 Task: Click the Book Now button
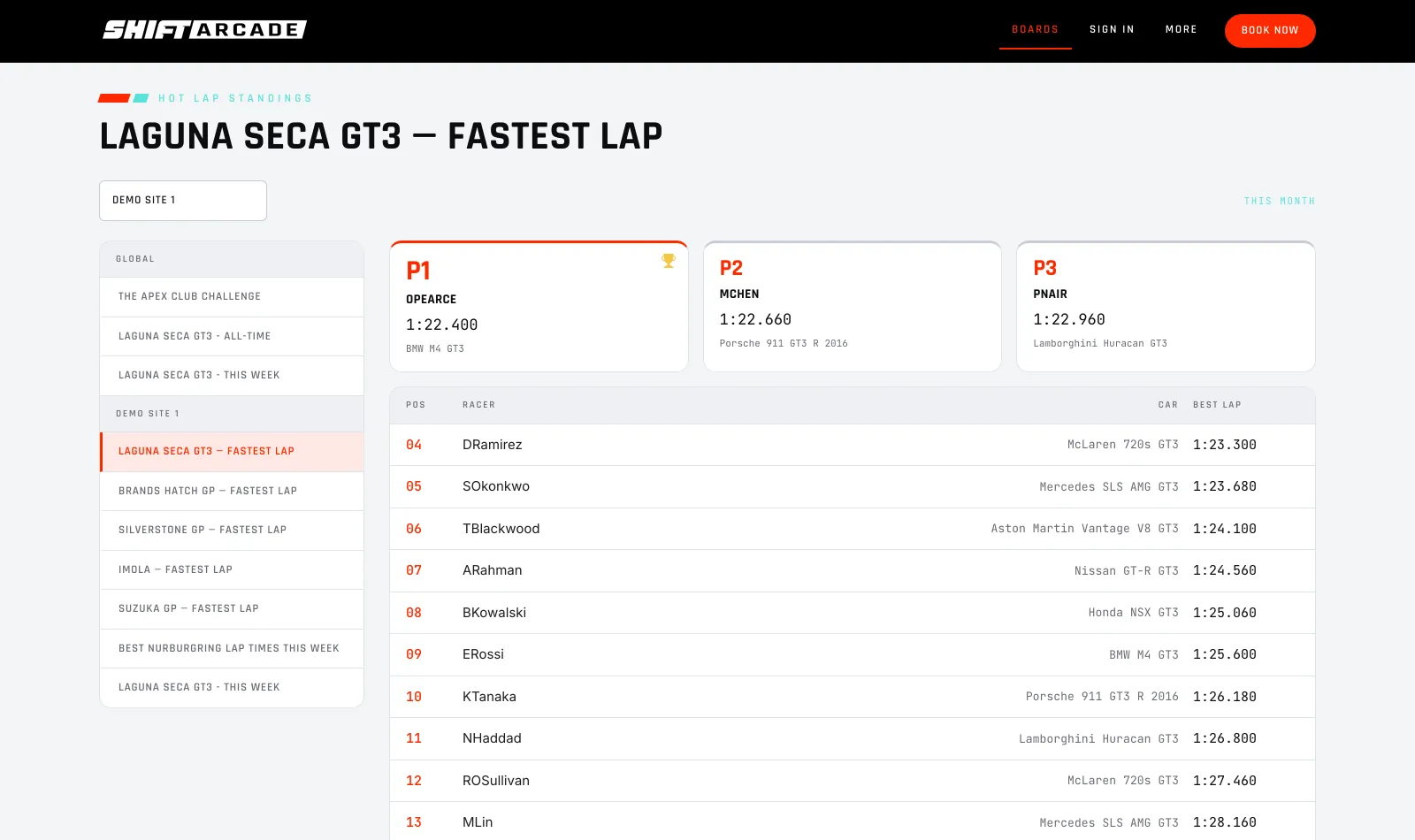[x=1270, y=31]
